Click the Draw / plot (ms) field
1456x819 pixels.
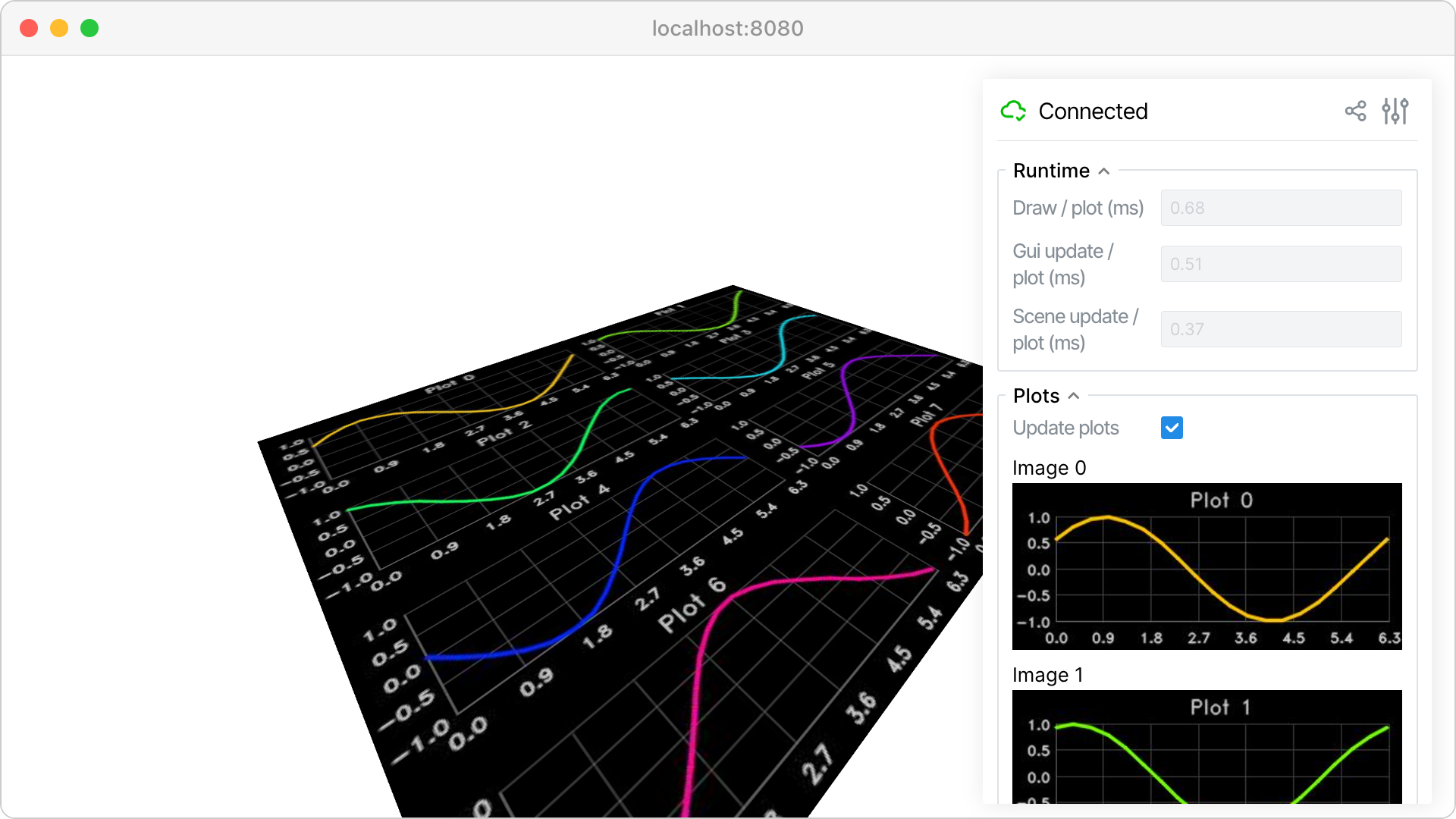pyautogui.click(x=1281, y=208)
